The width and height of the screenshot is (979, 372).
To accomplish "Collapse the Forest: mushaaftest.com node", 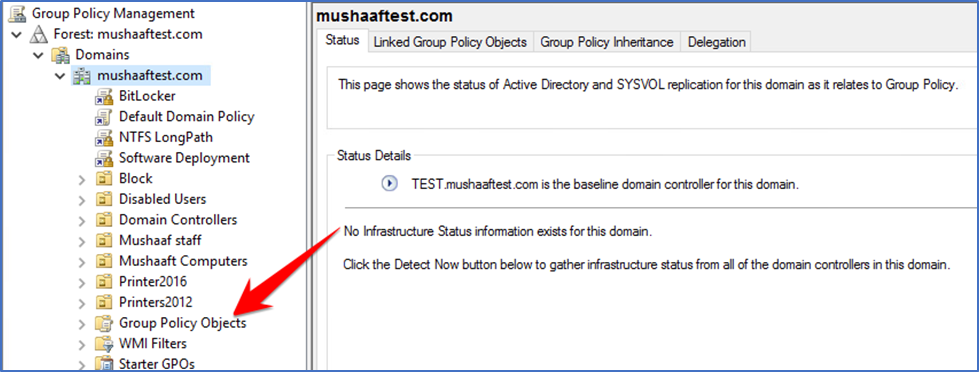I will click(x=17, y=34).
